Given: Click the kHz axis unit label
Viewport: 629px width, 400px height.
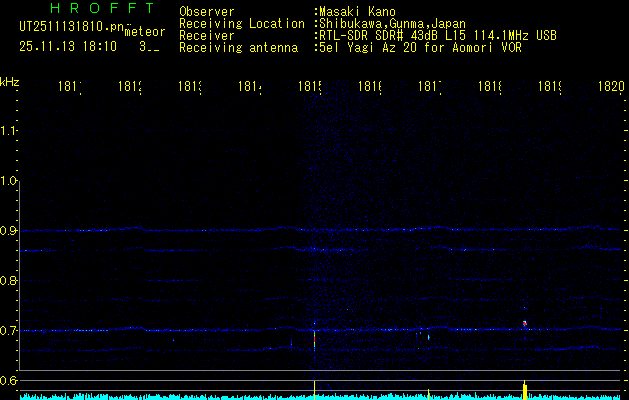Looking at the screenshot, I should 10,80.
